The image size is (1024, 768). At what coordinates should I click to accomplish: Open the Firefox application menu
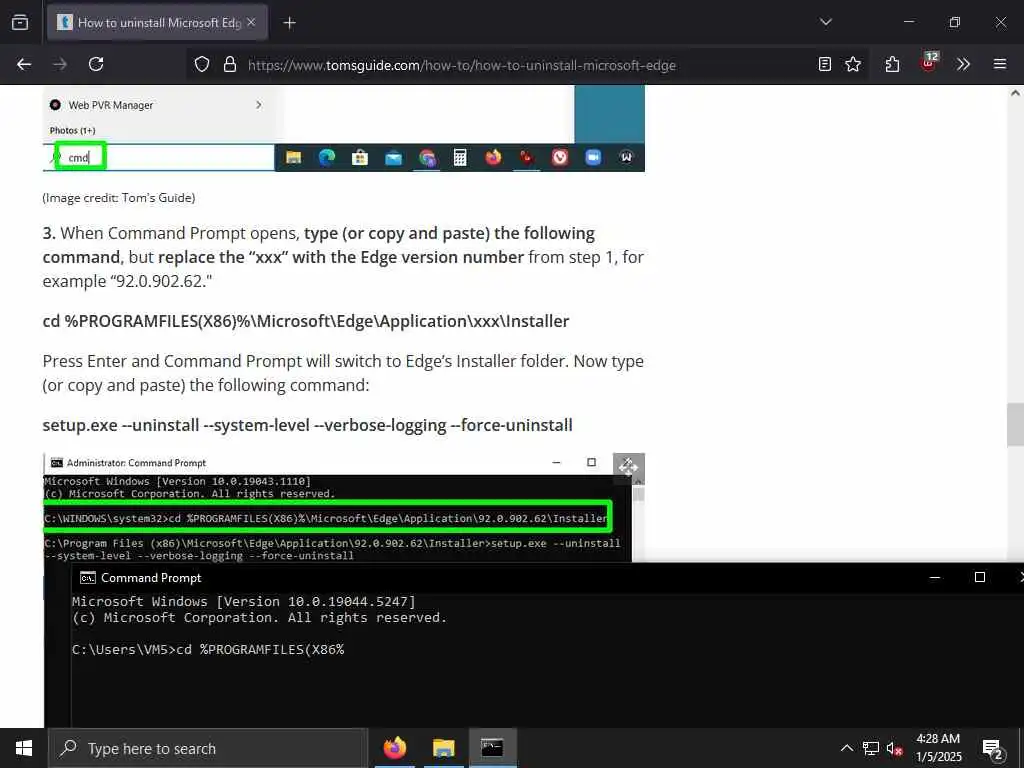(1000, 64)
